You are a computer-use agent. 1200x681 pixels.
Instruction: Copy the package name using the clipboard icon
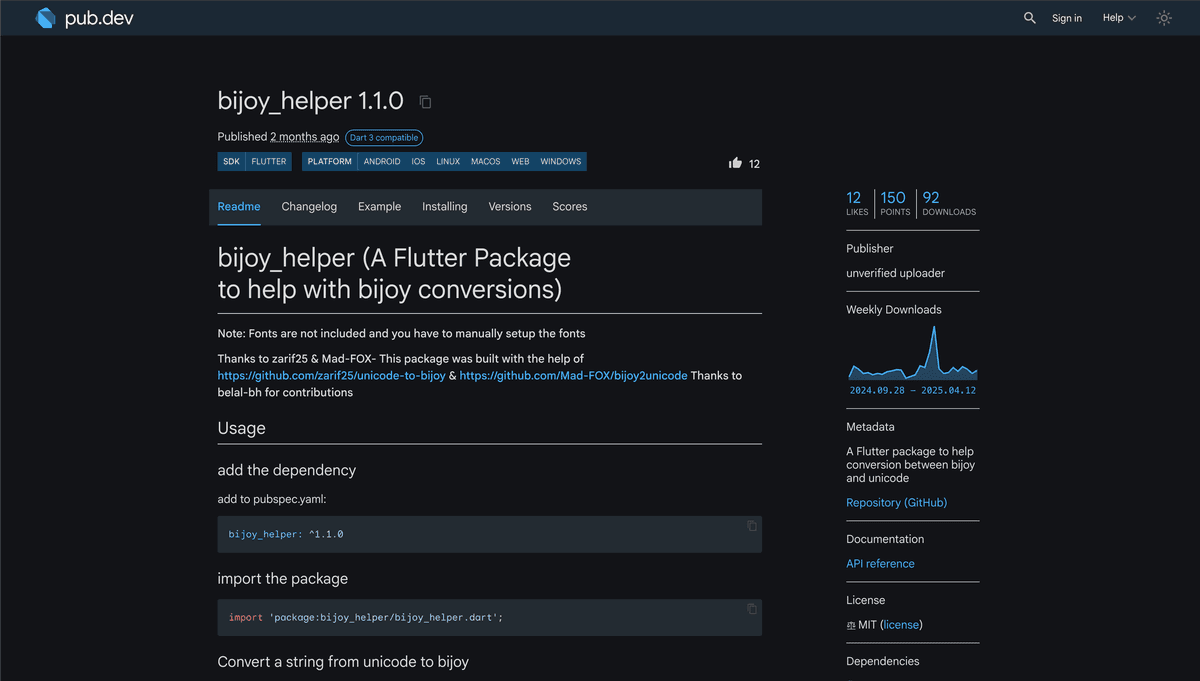pyautogui.click(x=424, y=101)
